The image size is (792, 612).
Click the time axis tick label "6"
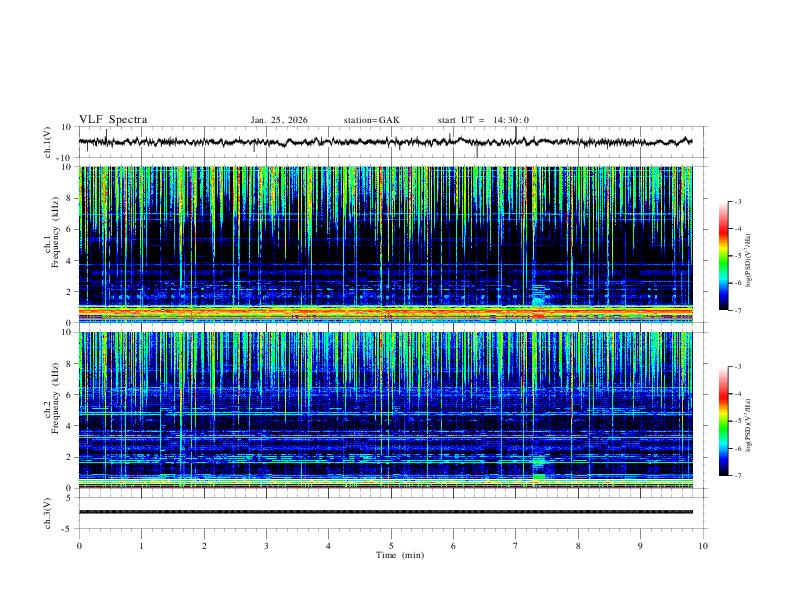pyautogui.click(x=453, y=546)
